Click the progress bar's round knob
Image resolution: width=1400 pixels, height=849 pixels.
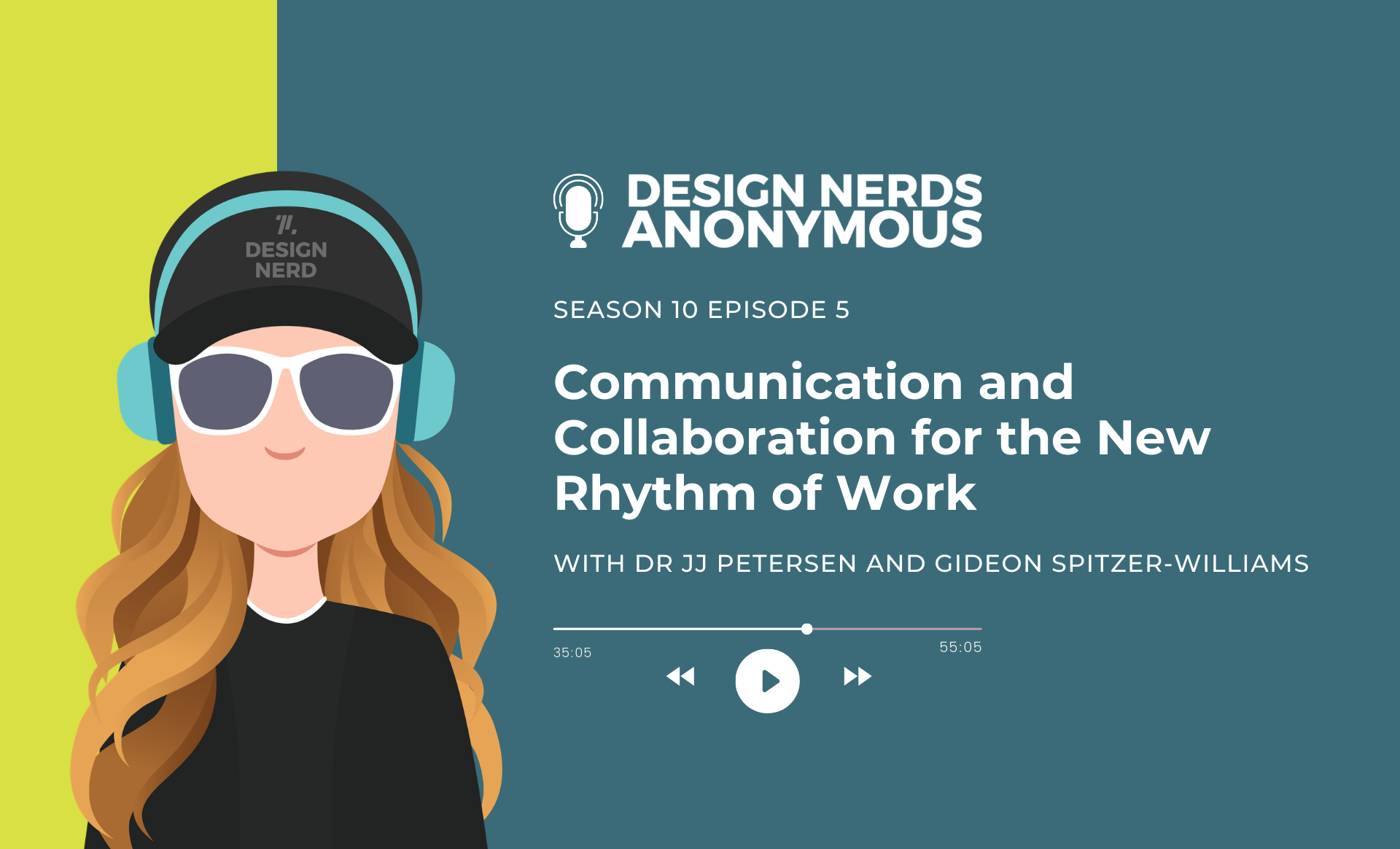coord(806,629)
